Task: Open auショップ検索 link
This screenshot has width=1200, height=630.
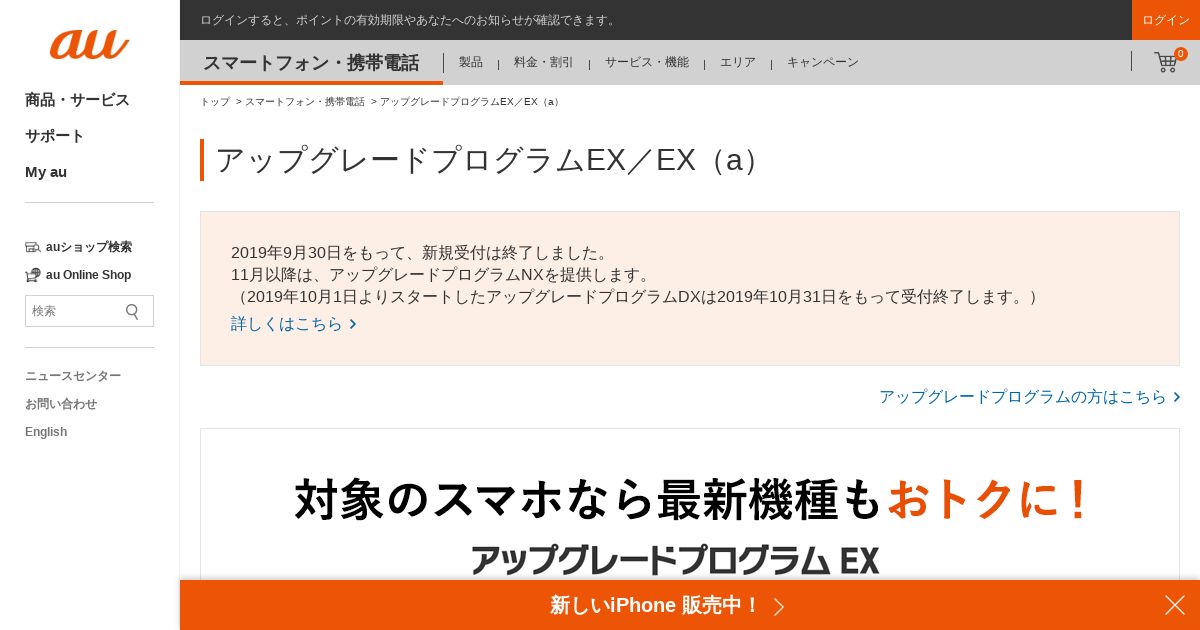Action: [x=78, y=247]
